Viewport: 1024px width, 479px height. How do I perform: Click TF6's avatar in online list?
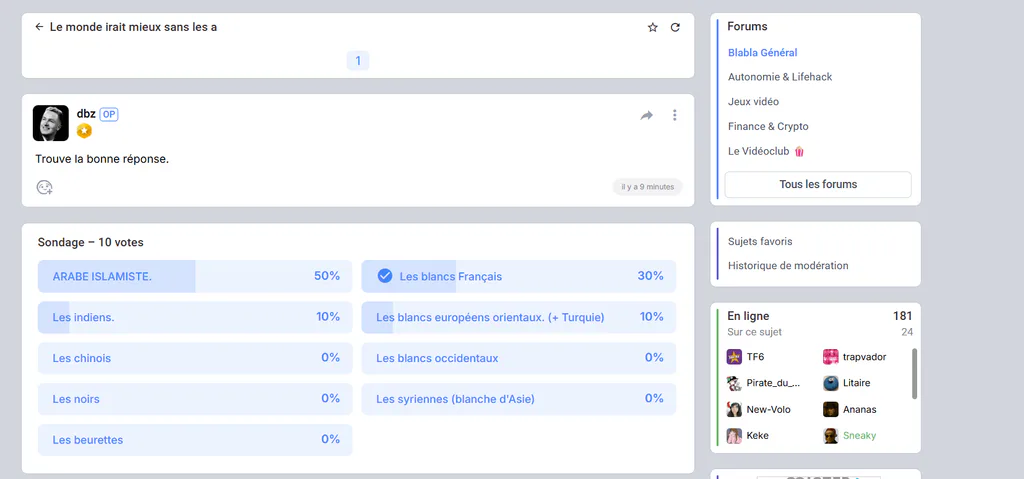click(x=734, y=357)
